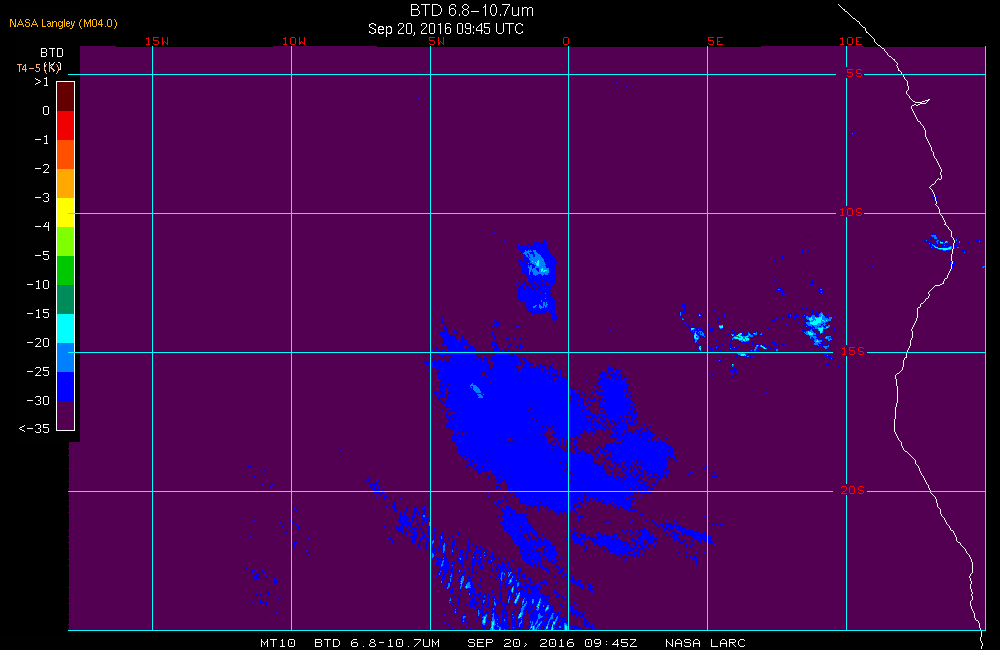Click the 'NASA Langley (M04.0)' label

click(63, 23)
